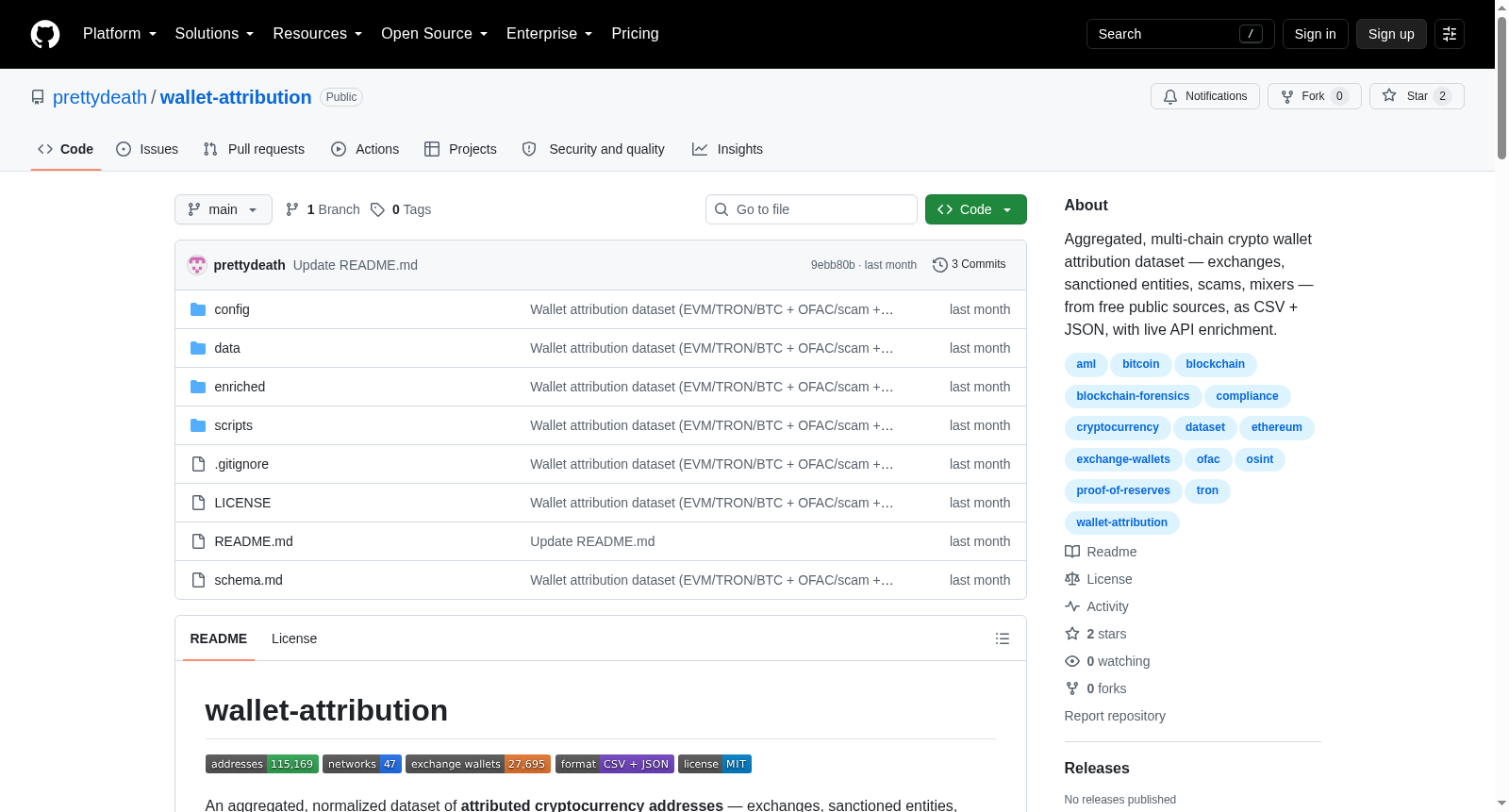This screenshot has height=812, width=1509.
Task: Click the Sign in button
Action: (1316, 34)
